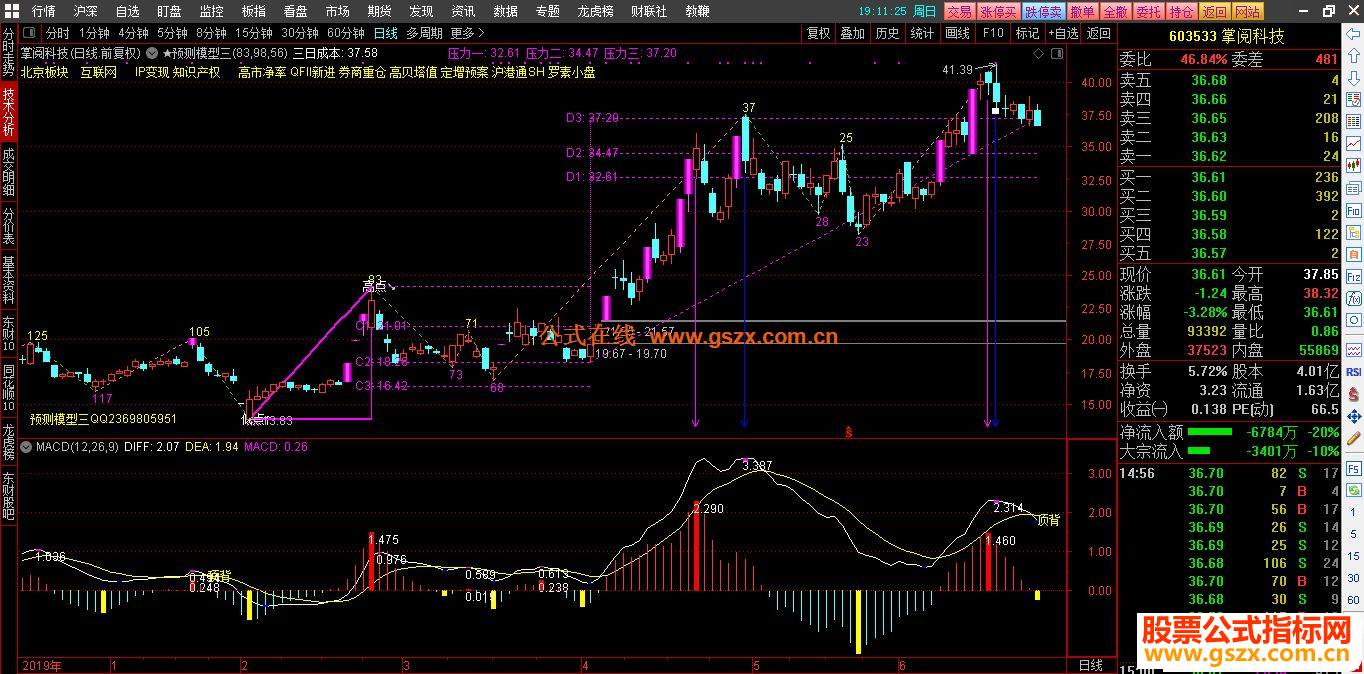Click the 净流入额 green bar

pyautogui.click(x=1209, y=432)
